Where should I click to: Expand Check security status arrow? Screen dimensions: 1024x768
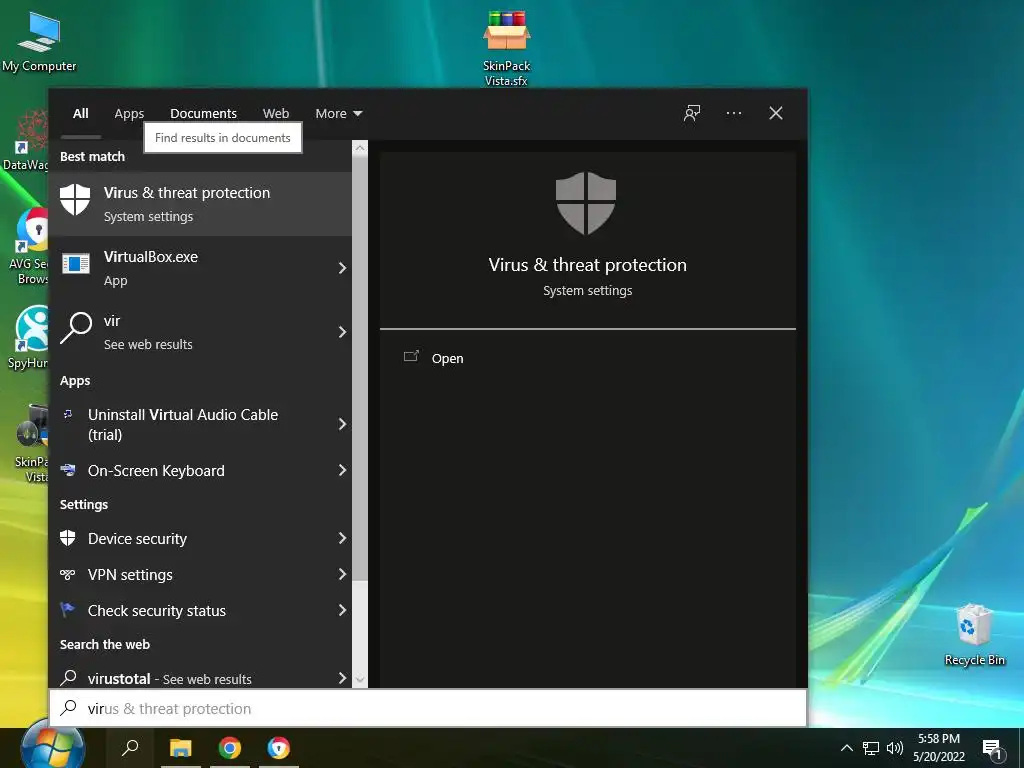pyautogui.click(x=342, y=609)
